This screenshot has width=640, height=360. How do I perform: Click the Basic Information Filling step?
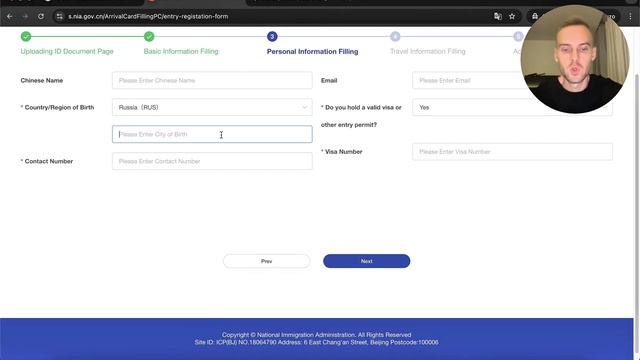(x=181, y=51)
